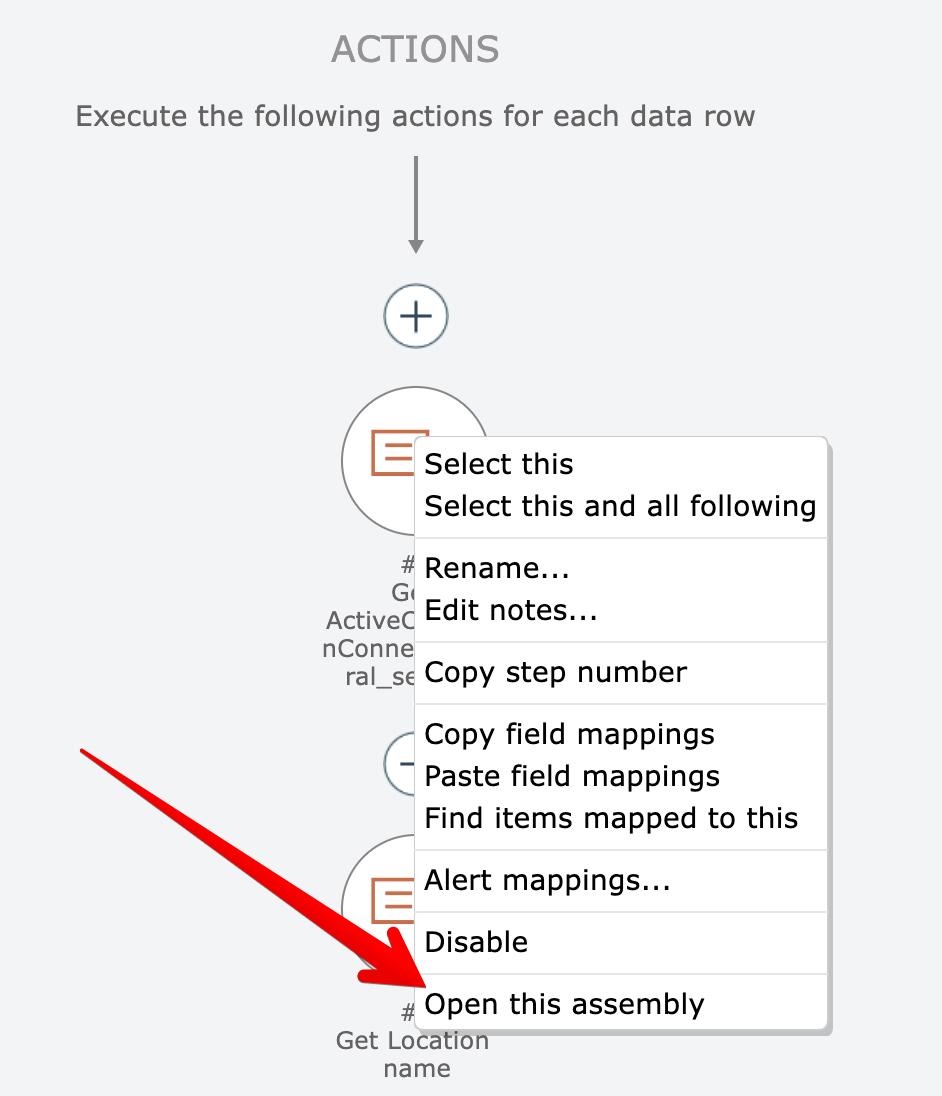Click 'Copy step number' in the menu

(555, 672)
